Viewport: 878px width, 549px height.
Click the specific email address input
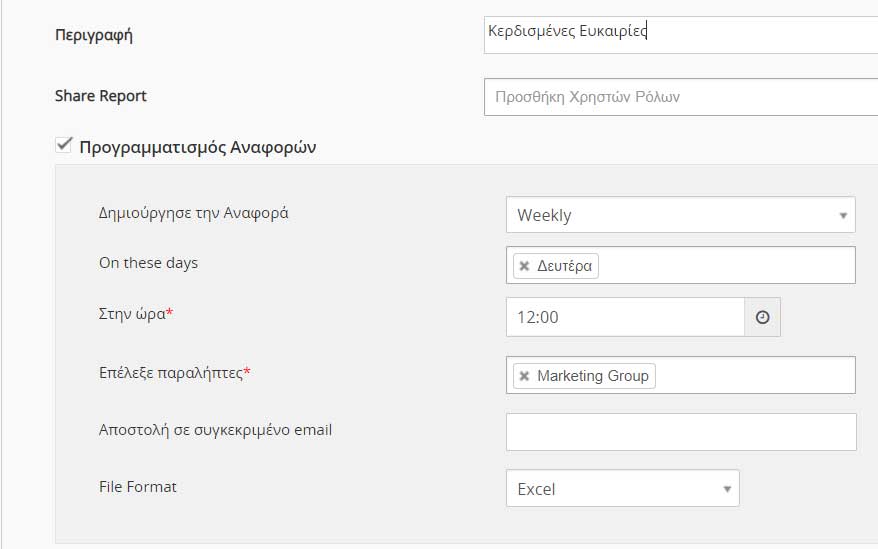pos(681,432)
